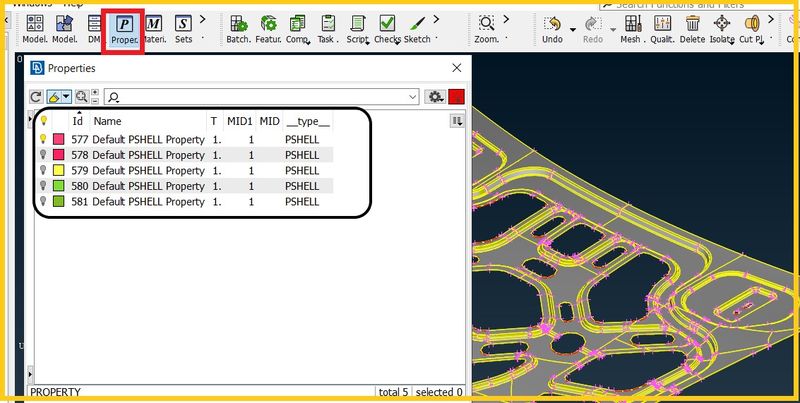Open the Sets (S) list icon
The image size is (800, 403).
point(183,29)
